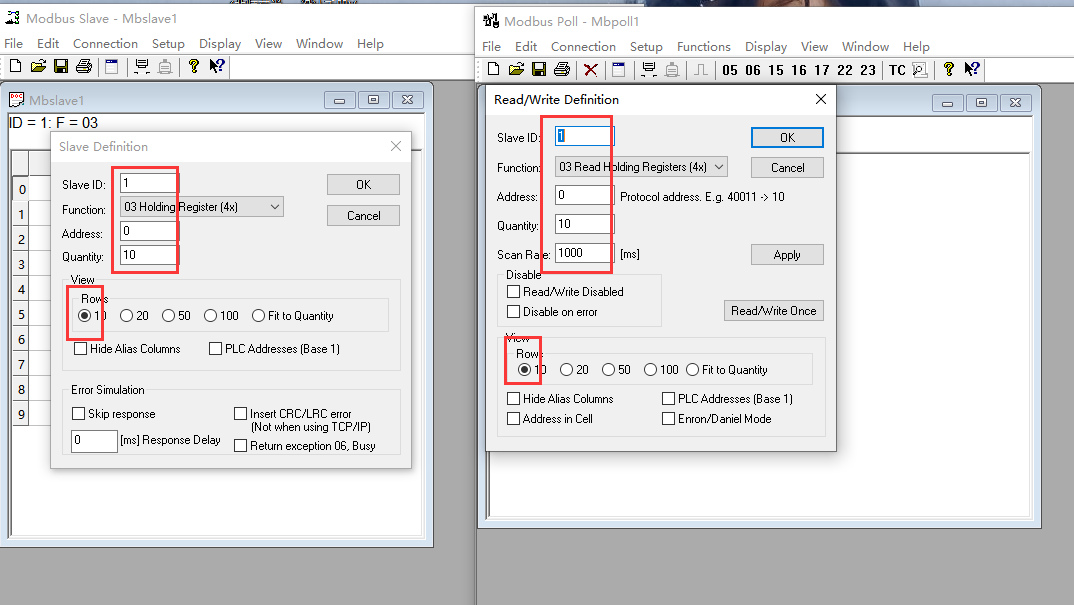Check Read/Write Disabled option
This screenshot has height=605, width=1074.
pos(514,292)
